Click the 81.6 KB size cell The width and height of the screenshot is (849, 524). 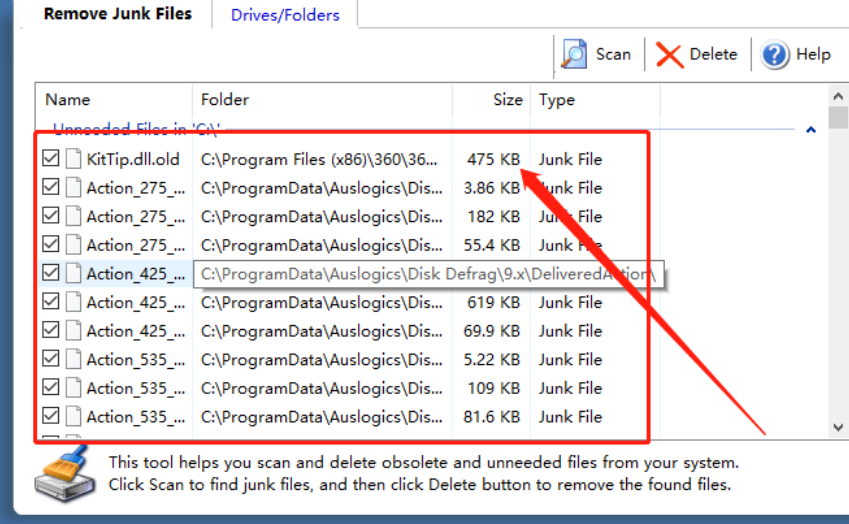[x=492, y=417]
